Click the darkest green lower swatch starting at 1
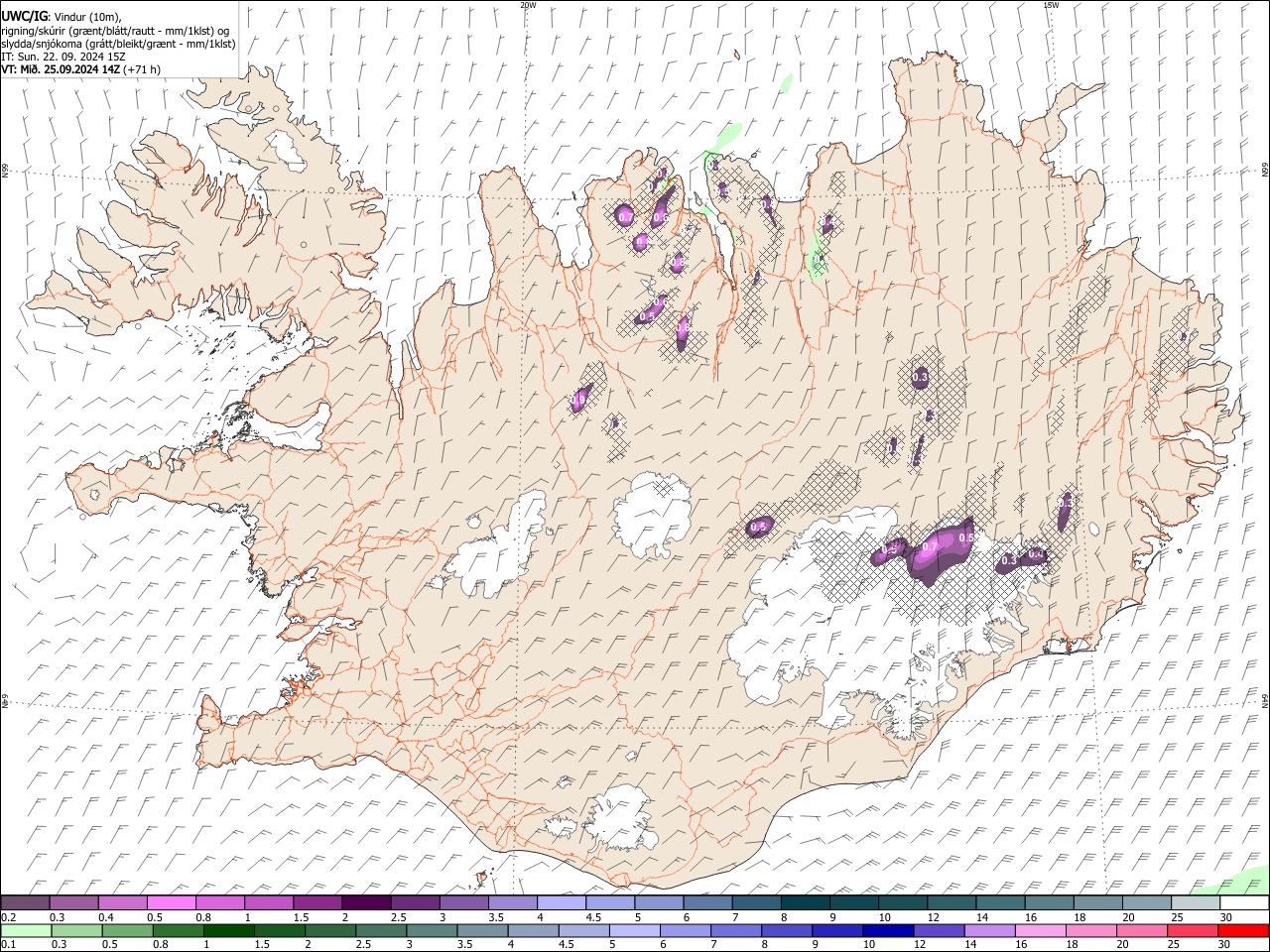This screenshot has height=952, width=1270. pyautogui.click(x=228, y=930)
